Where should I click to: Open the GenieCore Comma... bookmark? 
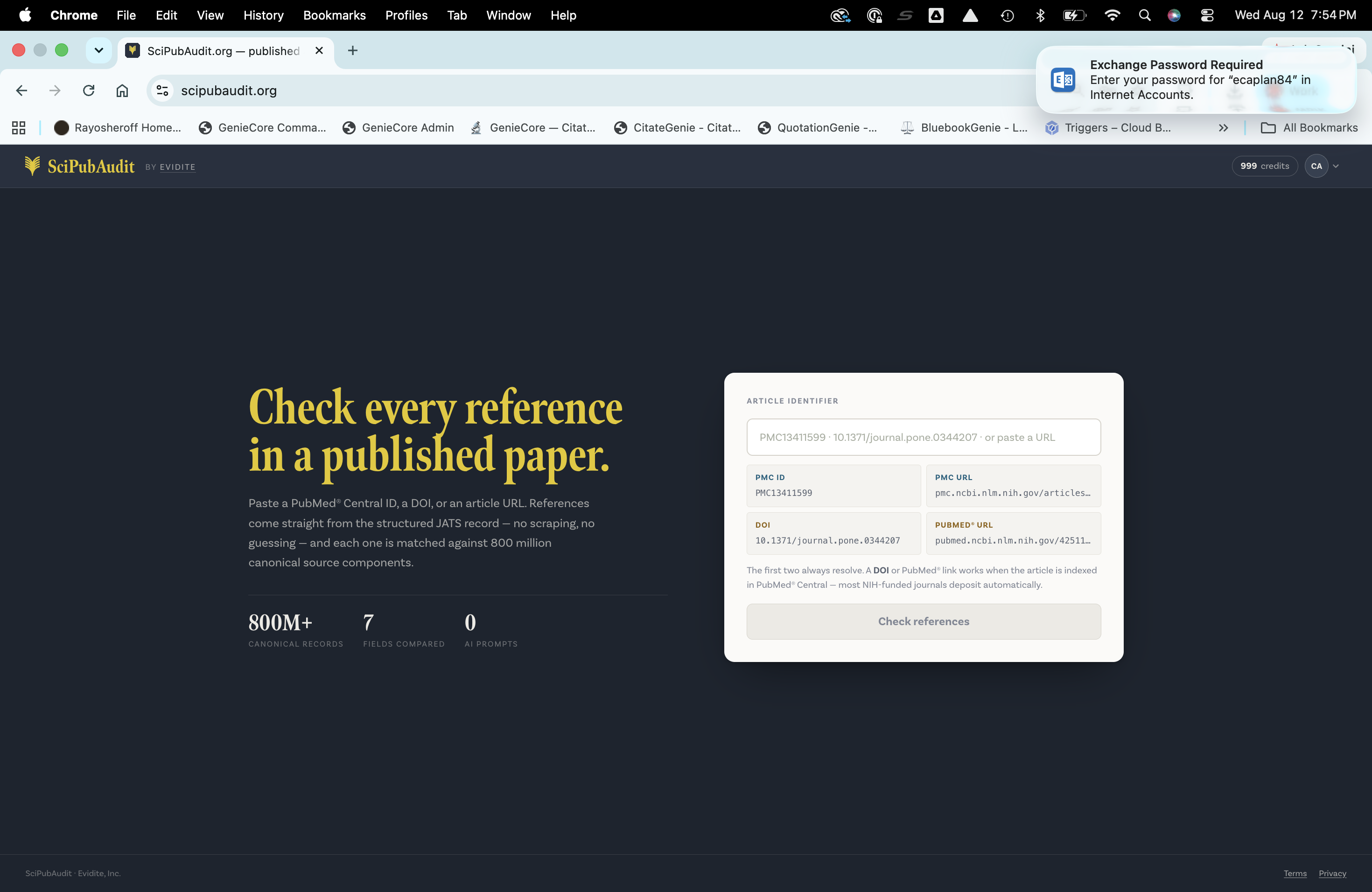coord(262,127)
